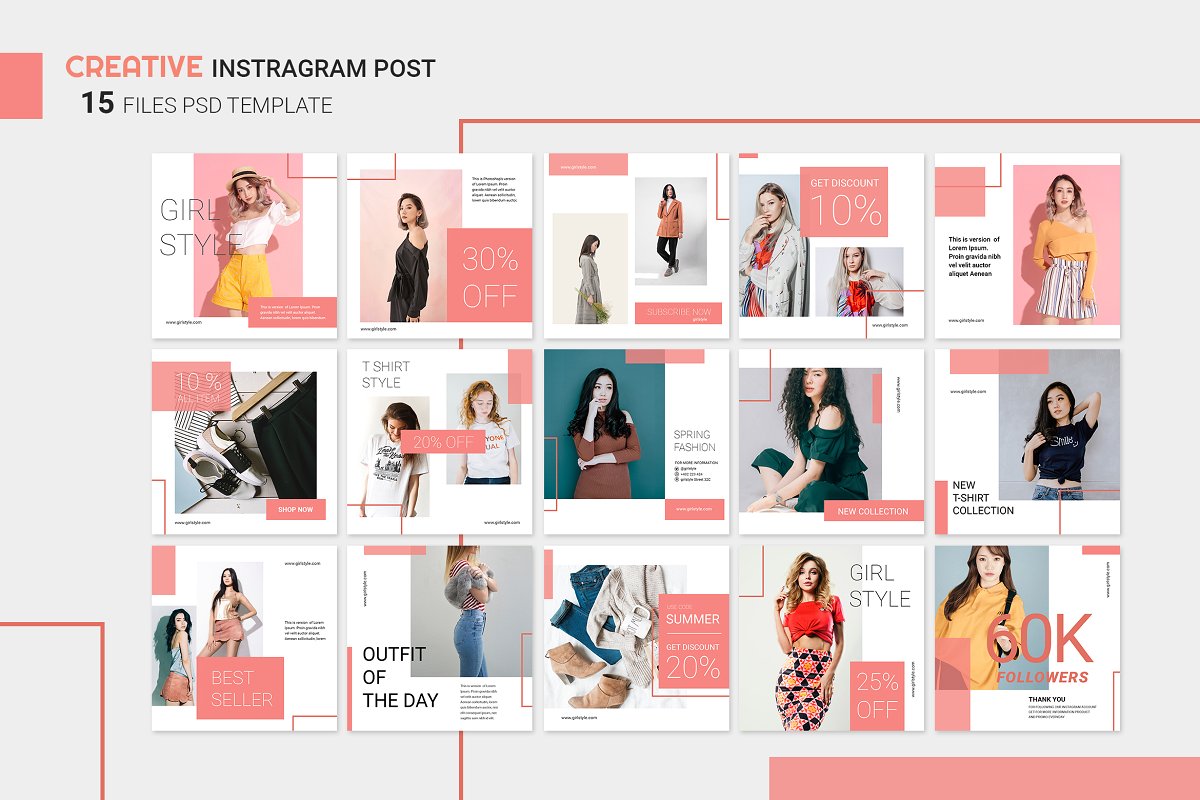Image resolution: width=1200 pixels, height=800 pixels.
Task: Click 'GIRL STYLE' text above the 25% OFF box
Action: coord(880,586)
